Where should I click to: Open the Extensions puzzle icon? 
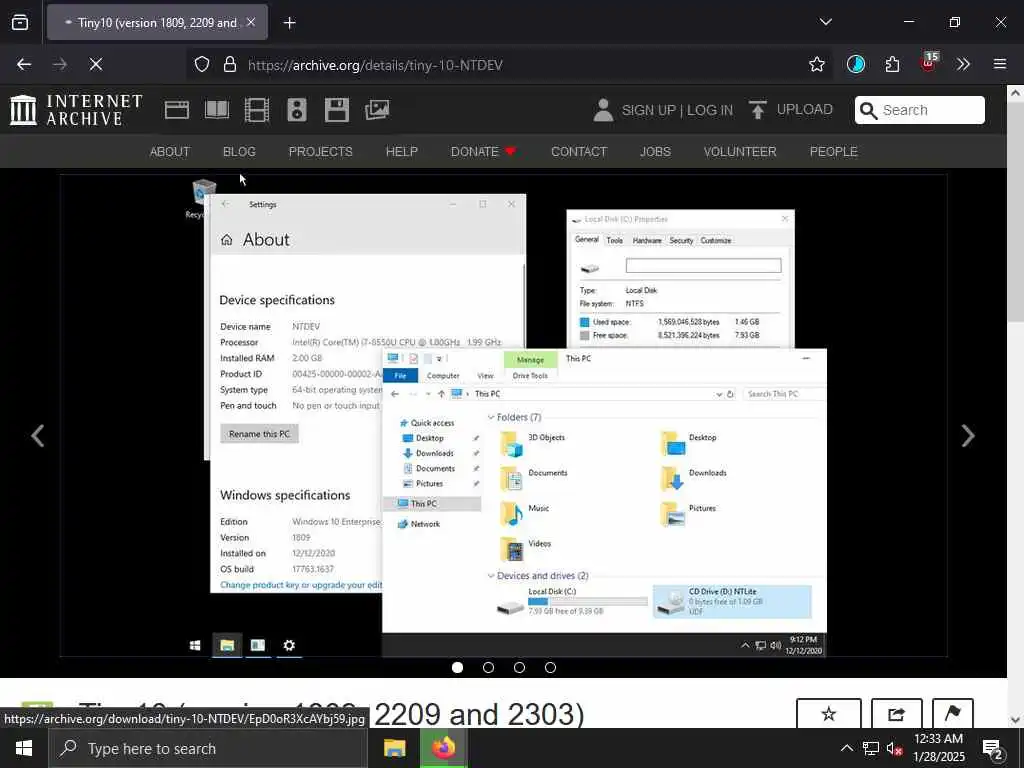[892, 64]
